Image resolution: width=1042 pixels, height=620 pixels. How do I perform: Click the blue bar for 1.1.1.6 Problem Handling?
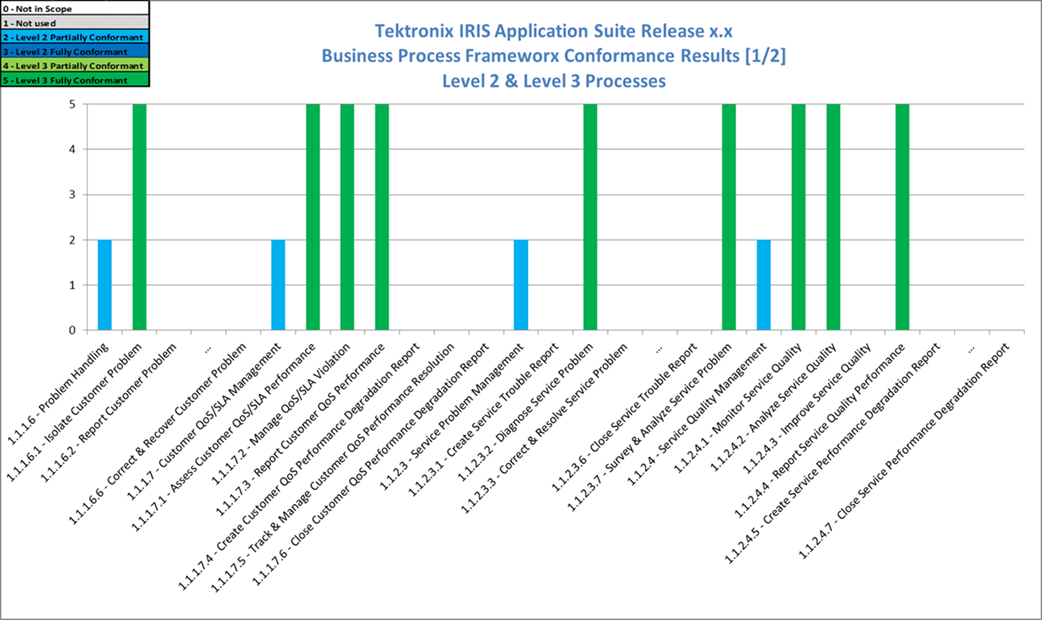tap(105, 284)
